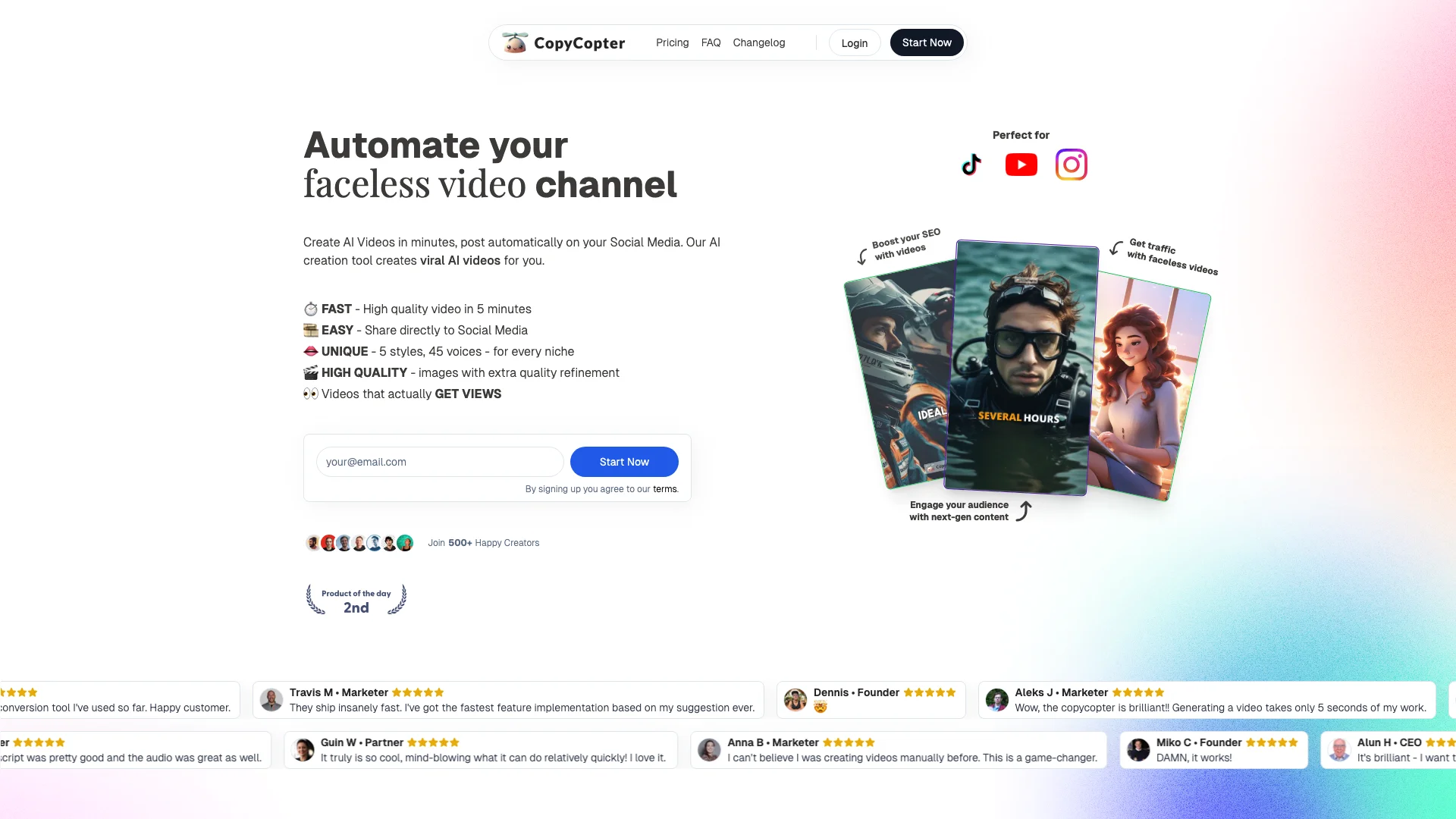Click the Start Now button in navbar
This screenshot has height=819, width=1456.
tap(926, 42)
